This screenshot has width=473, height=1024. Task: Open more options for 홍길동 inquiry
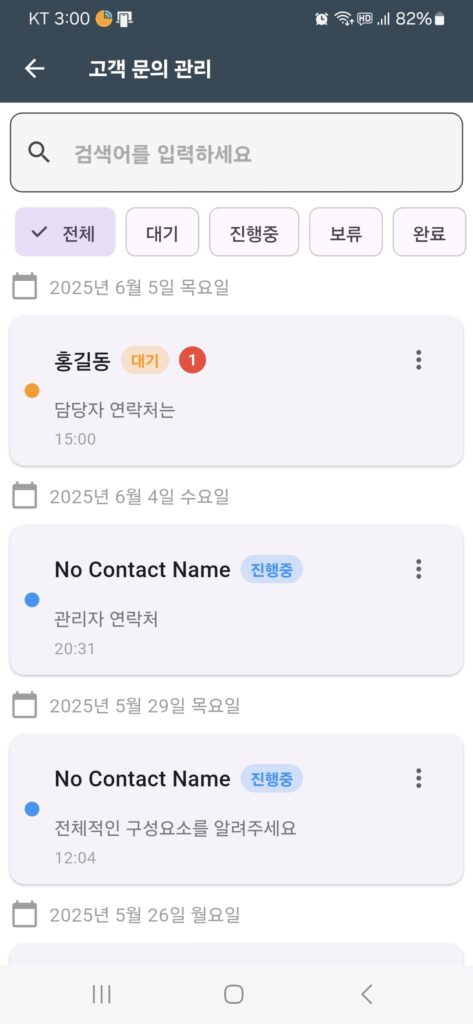pyautogui.click(x=419, y=360)
